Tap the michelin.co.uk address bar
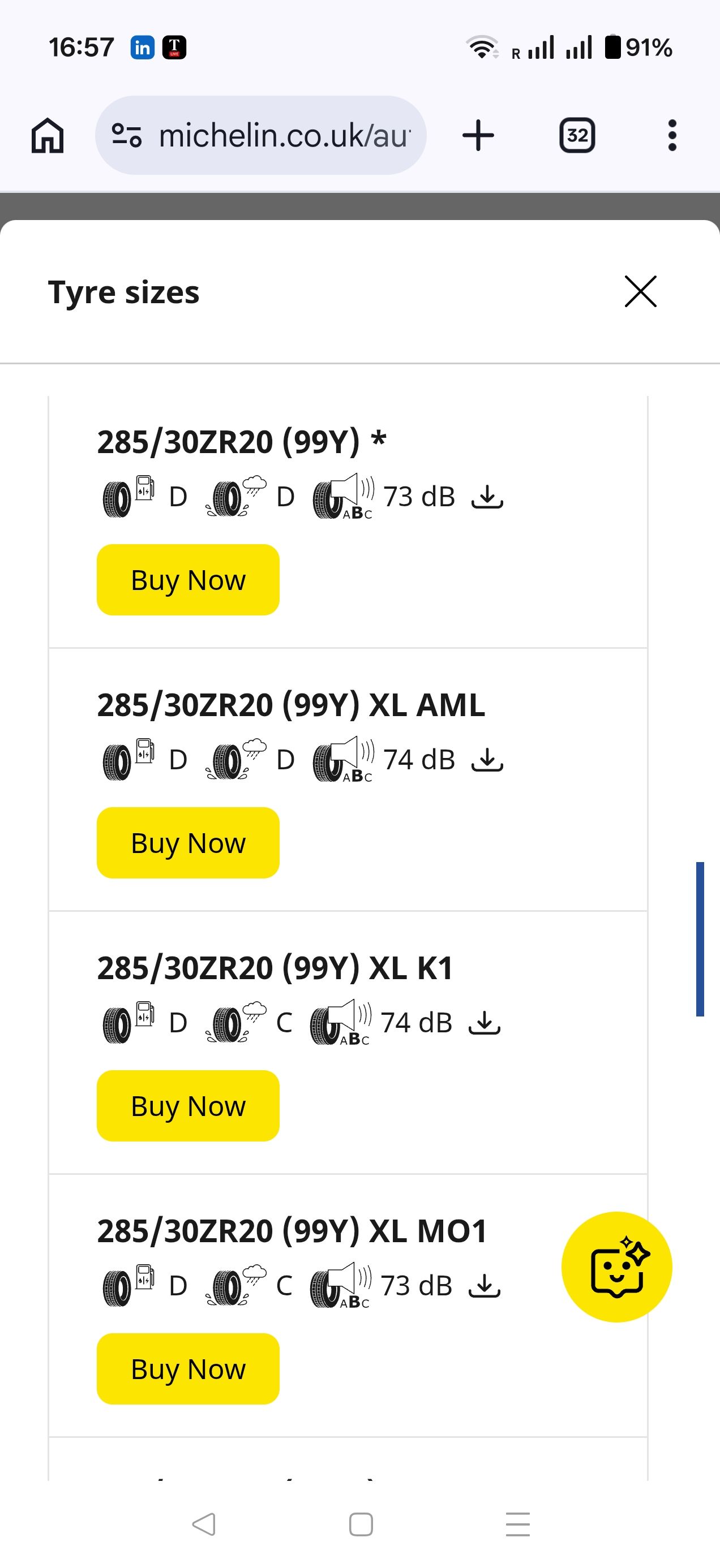 click(x=284, y=135)
